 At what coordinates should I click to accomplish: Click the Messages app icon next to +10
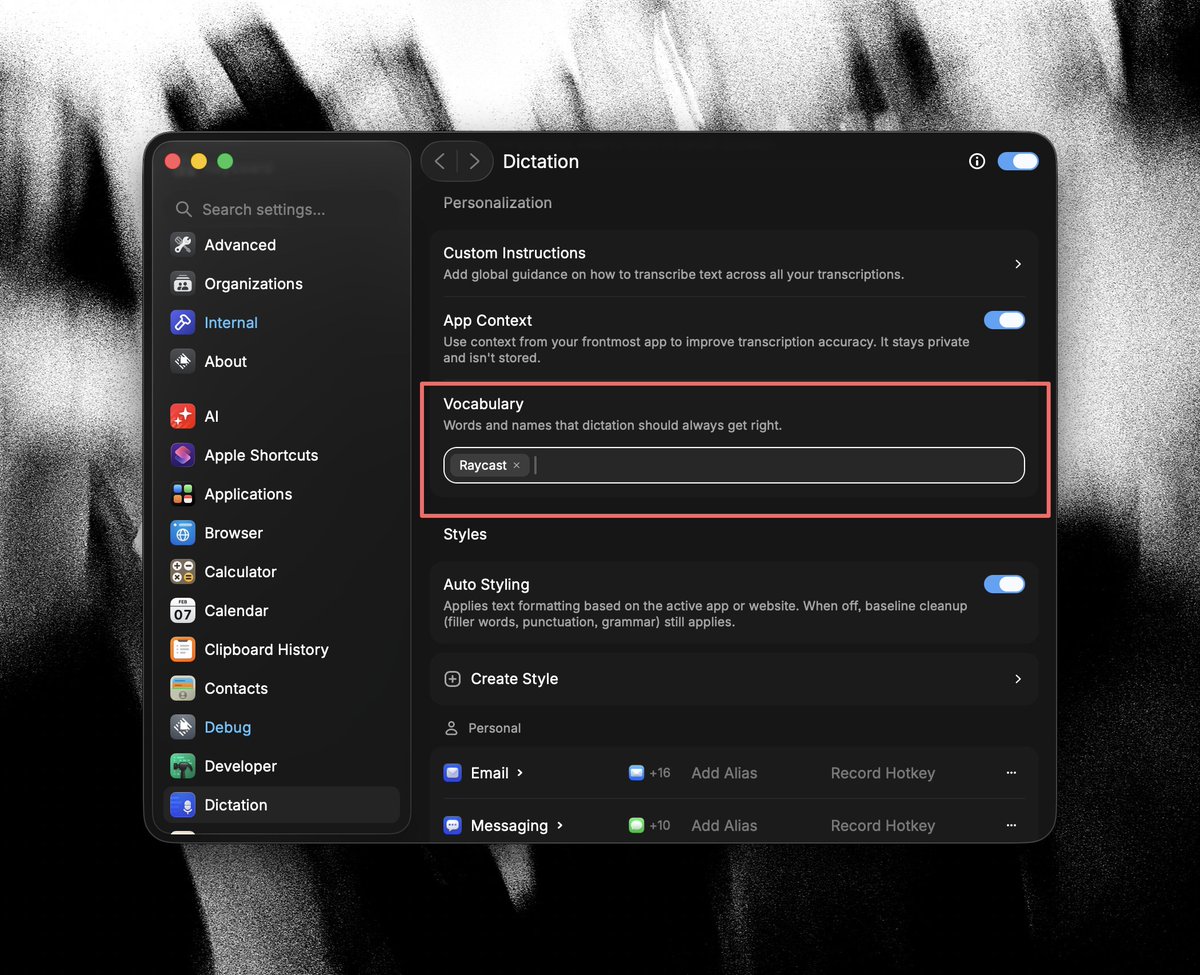(636, 826)
